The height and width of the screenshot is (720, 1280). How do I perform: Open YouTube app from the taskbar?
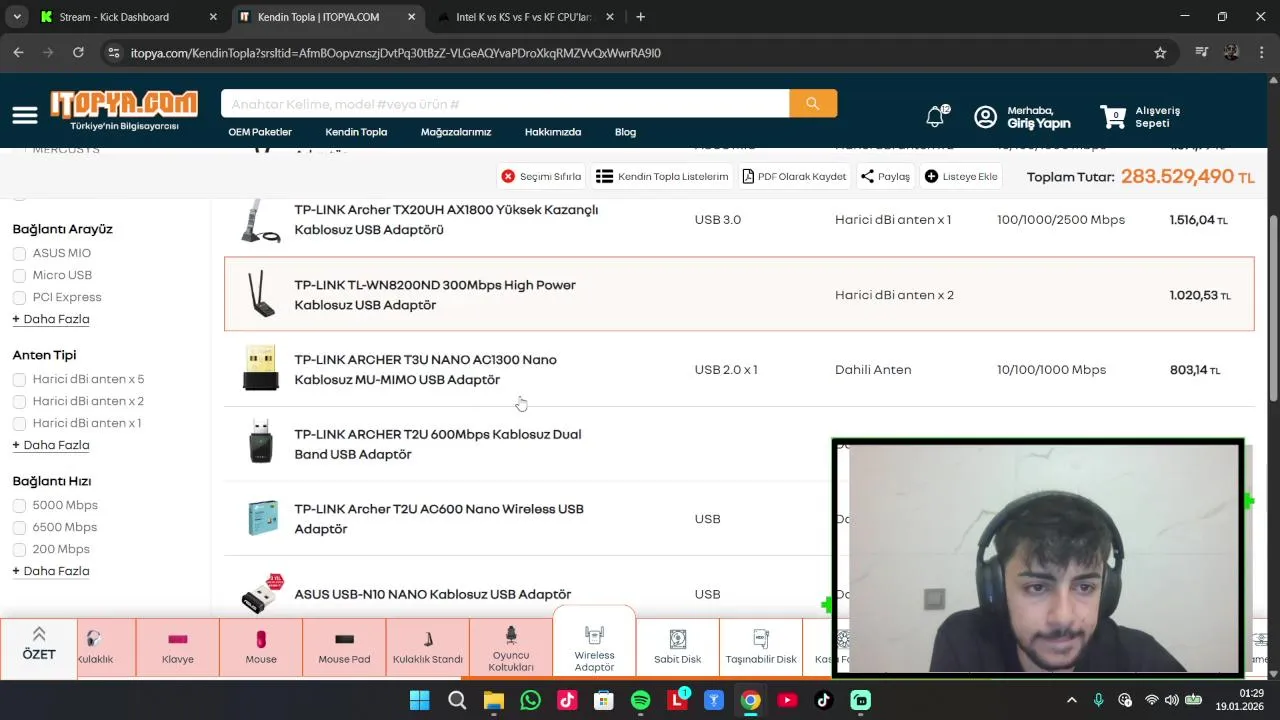click(788, 700)
